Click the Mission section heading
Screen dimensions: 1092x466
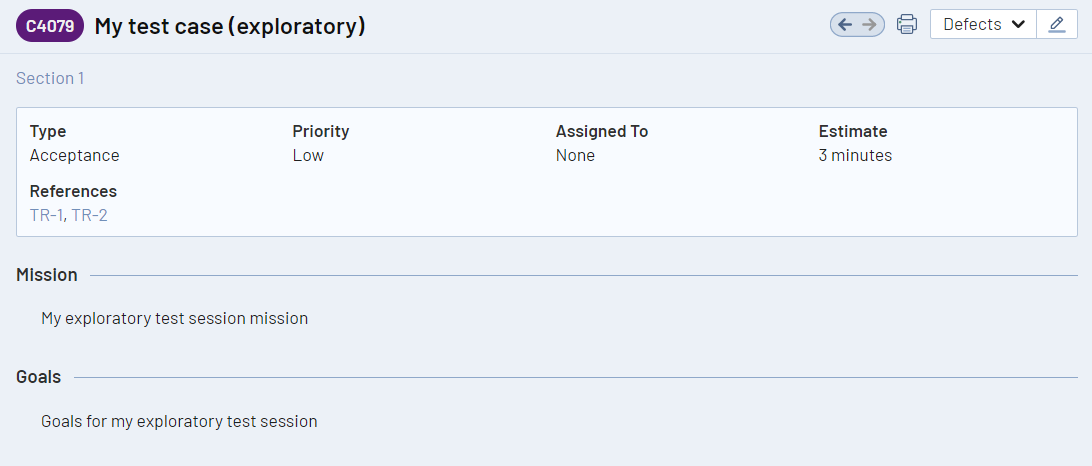[x=47, y=275]
